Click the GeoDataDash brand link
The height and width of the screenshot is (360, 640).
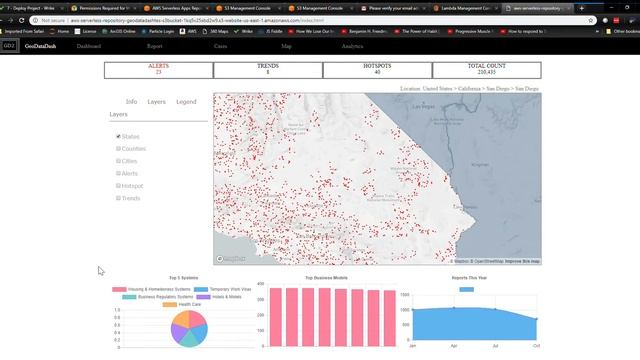pyautogui.click(x=40, y=46)
